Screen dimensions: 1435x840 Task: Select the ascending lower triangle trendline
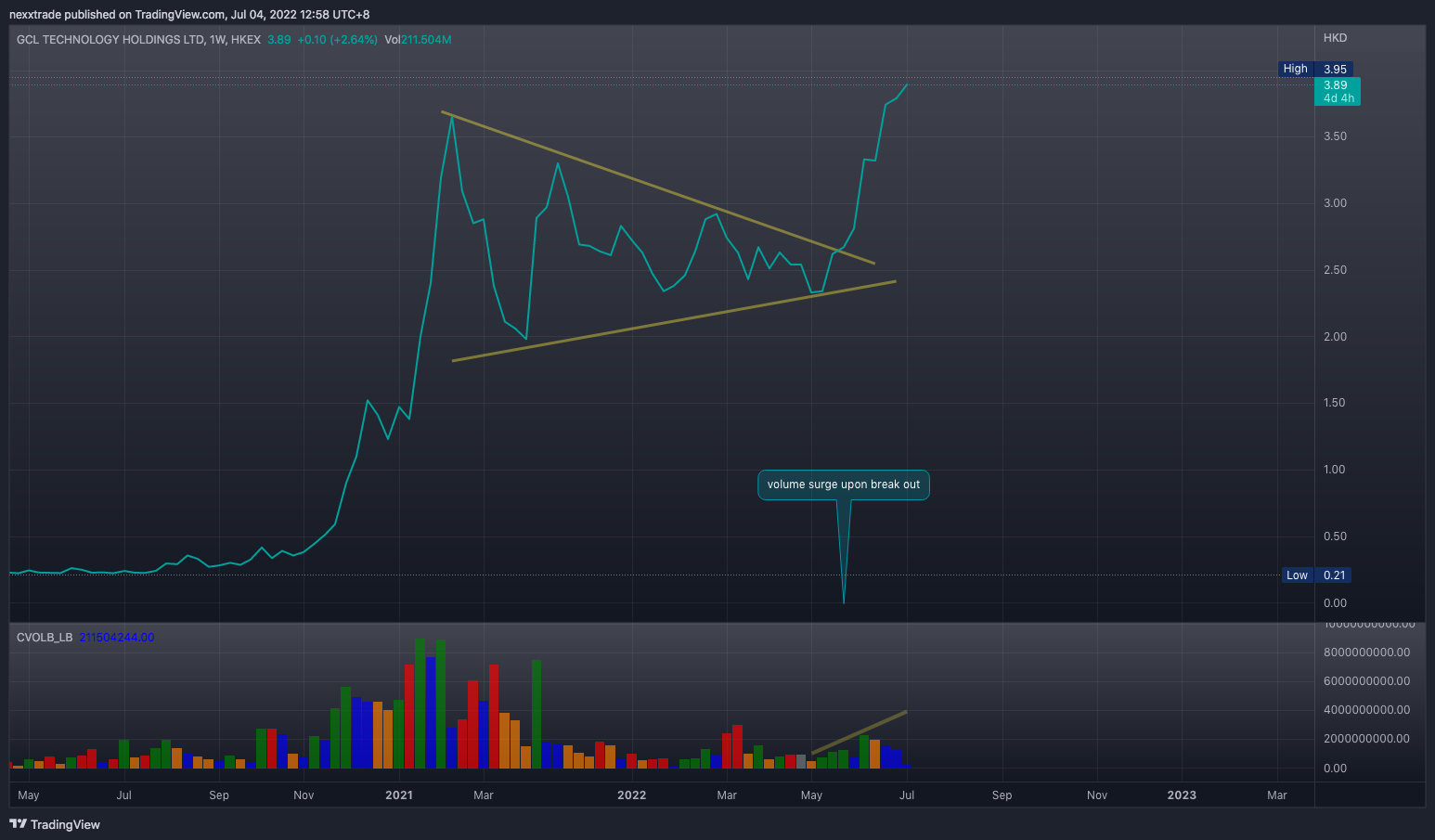click(673, 320)
